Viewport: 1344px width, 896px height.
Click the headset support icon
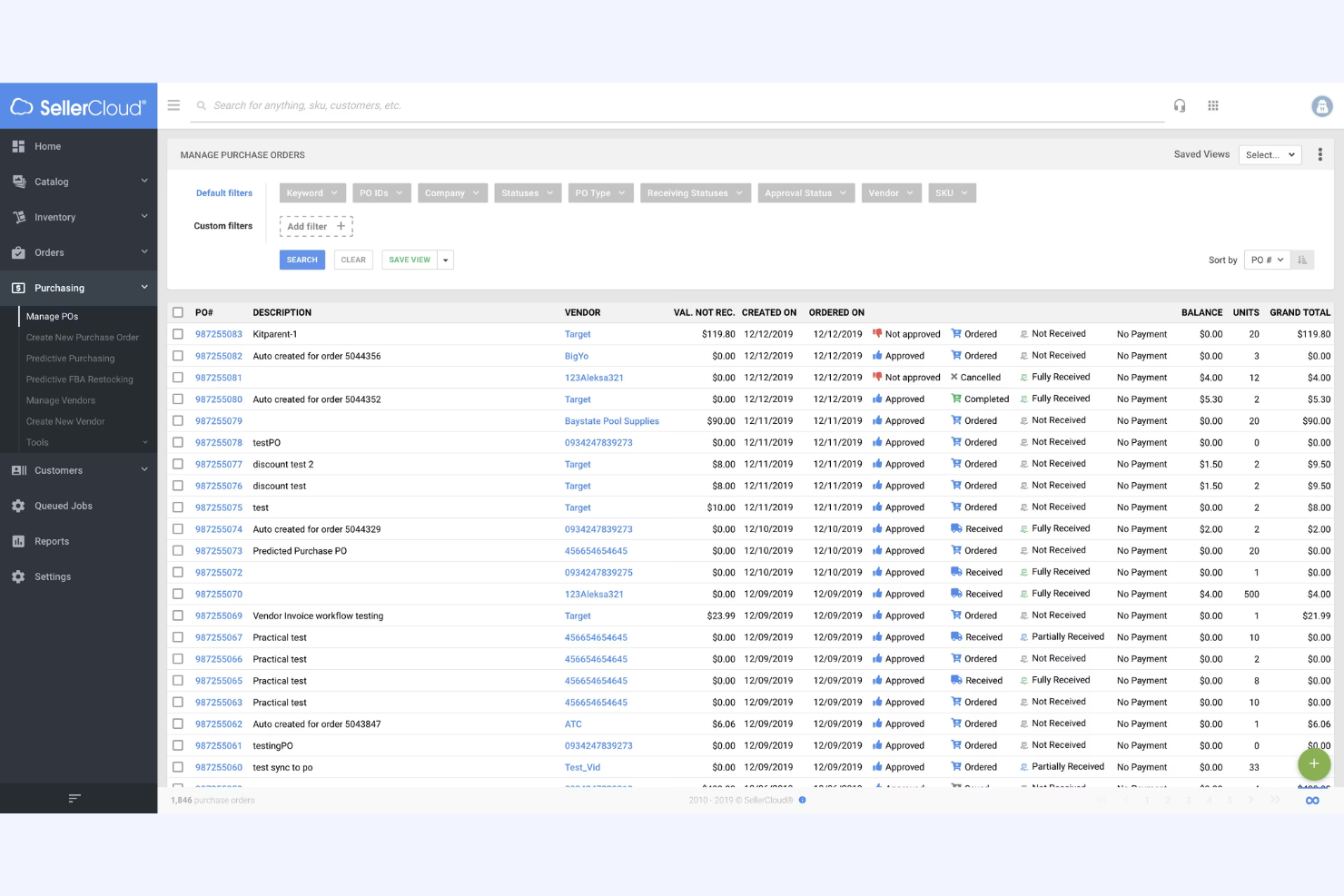click(x=1180, y=105)
